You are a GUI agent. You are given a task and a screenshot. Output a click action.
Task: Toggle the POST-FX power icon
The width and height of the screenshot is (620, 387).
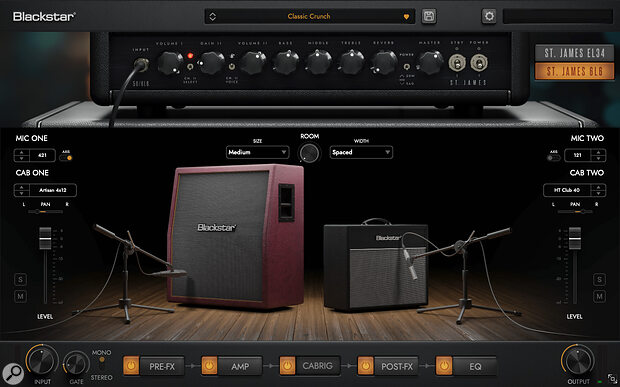pos(365,366)
